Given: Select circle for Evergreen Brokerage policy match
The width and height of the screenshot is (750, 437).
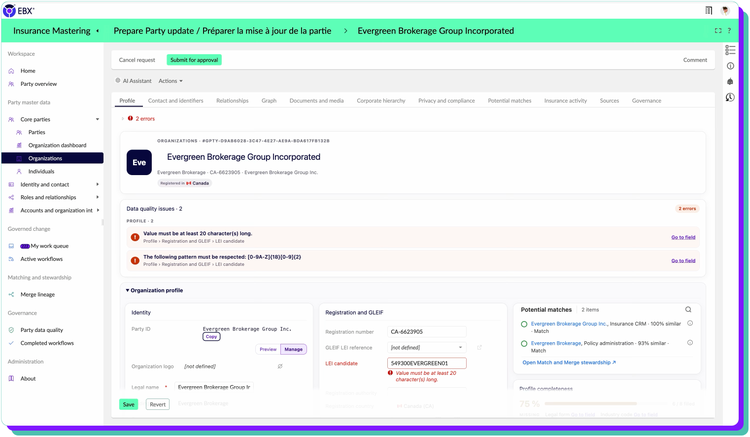Looking at the screenshot, I should pyautogui.click(x=524, y=343).
